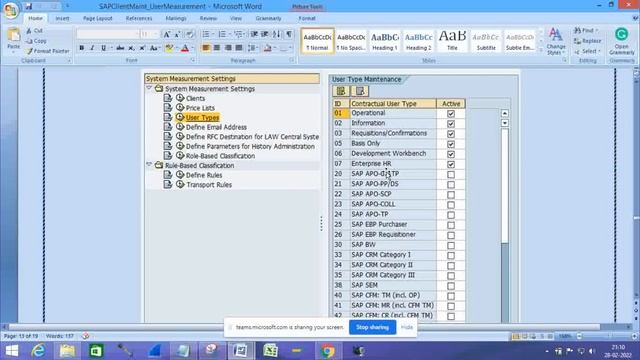This screenshot has height=360, width=640.
Task: Switch to the Insert ribbon tab
Action: [x=62, y=18]
